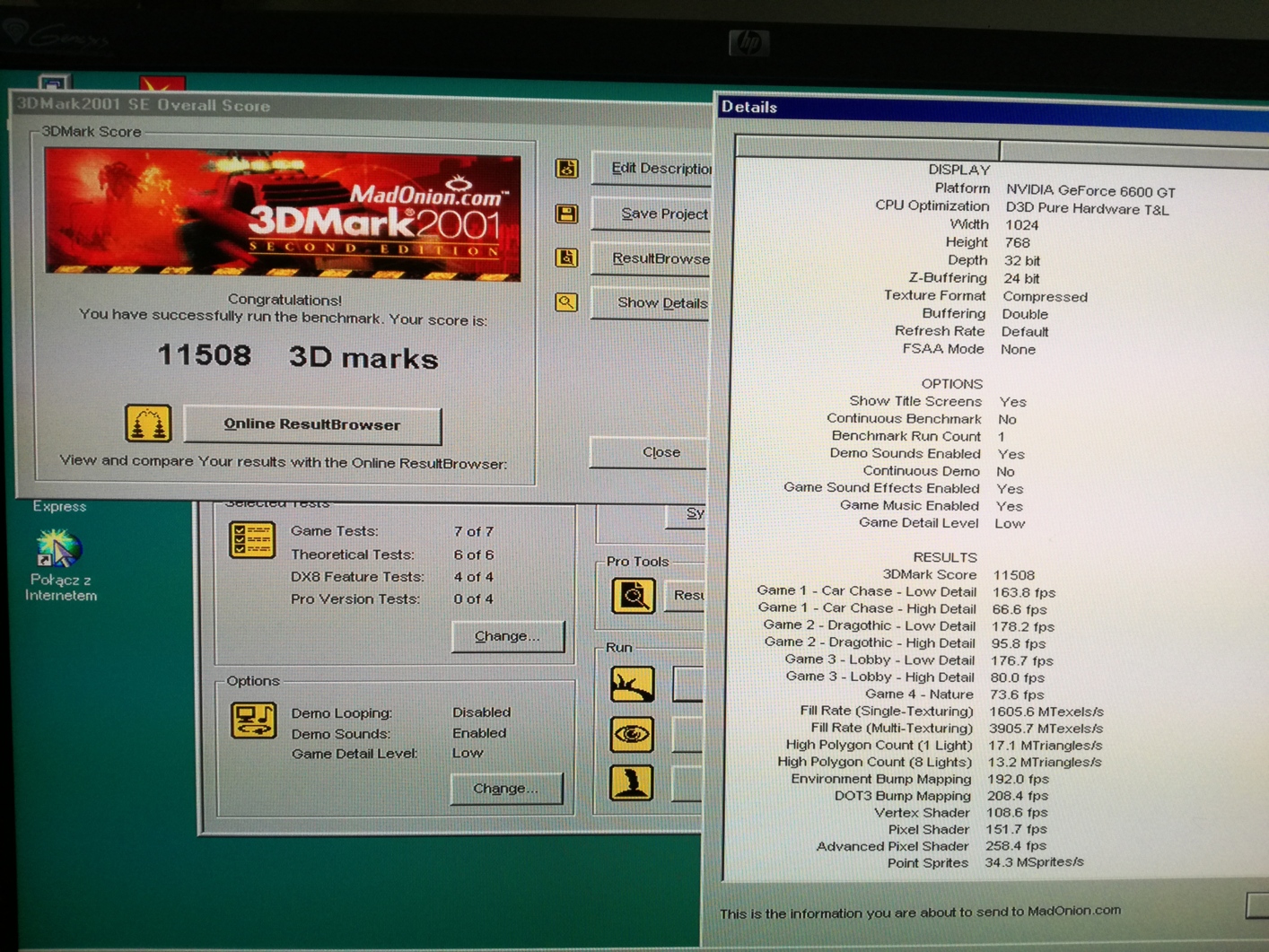Click Change button under Options

pos(507,788)
